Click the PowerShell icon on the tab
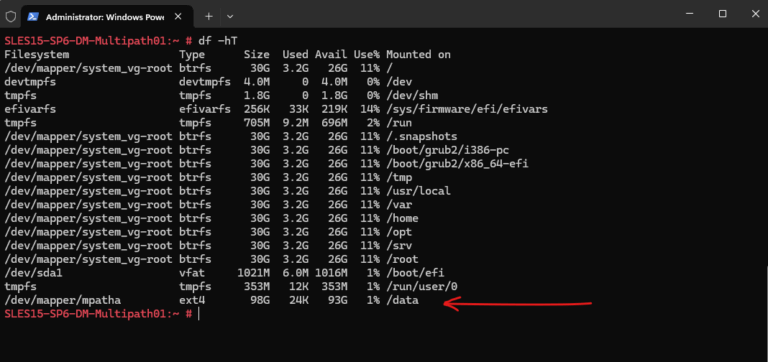Image resolution: width=768 pixels, height=362 pixels. click(33, 16)
